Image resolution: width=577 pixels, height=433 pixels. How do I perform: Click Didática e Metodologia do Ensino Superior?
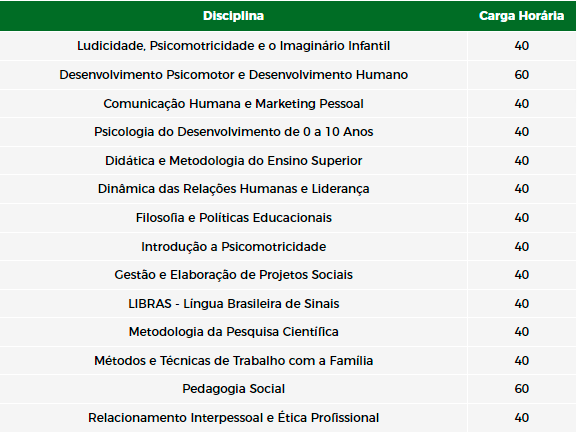point(233,161)
